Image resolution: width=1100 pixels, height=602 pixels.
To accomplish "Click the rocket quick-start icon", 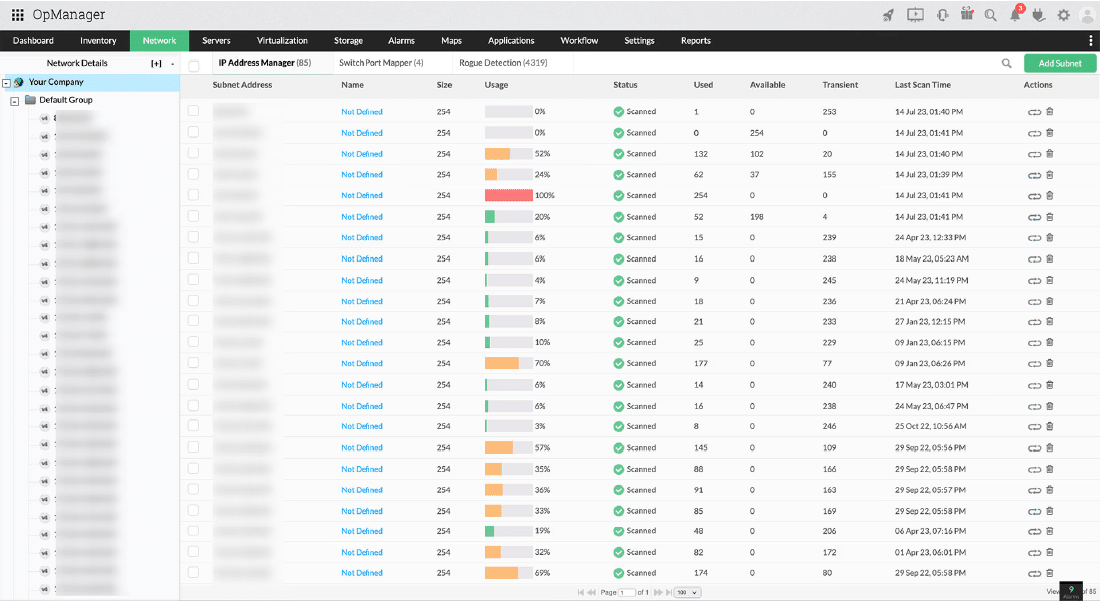I will (888, 15).
